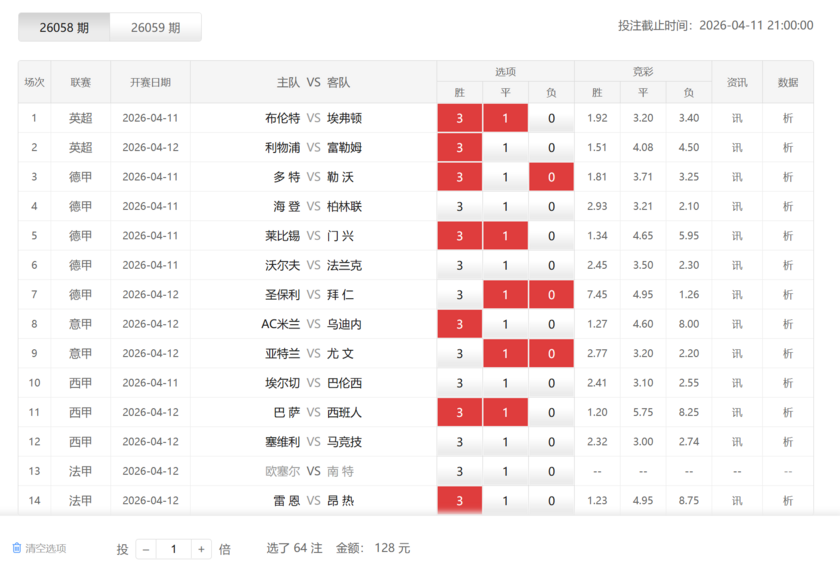Image resolution: width=840 pixels, height=565 pixels.
Task: Click loss odds 8.75 for 雷恩 match
Action: (688, 501)
